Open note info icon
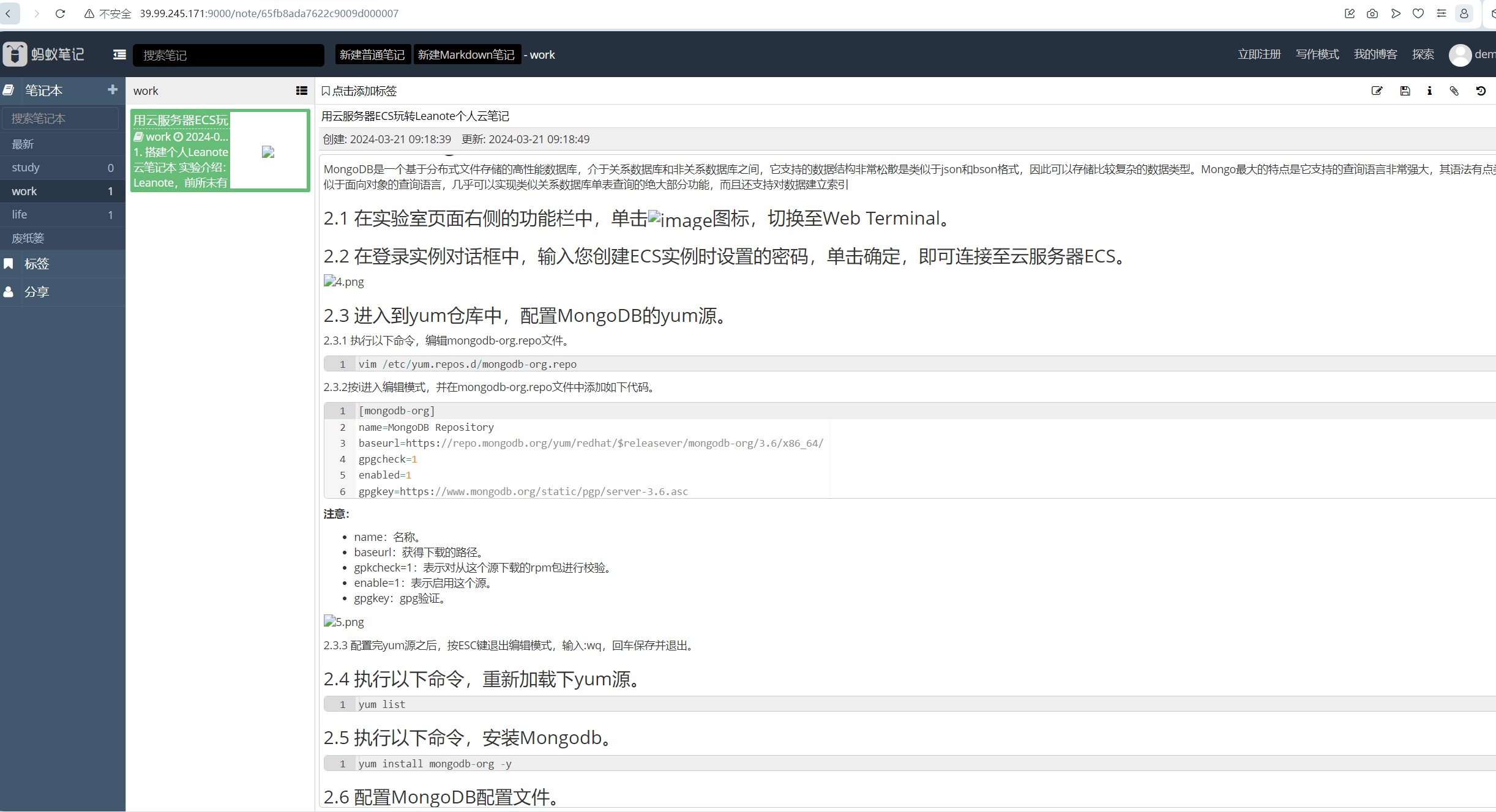The width and height of the screenshot is (1496, 812). coord(1429,91)
